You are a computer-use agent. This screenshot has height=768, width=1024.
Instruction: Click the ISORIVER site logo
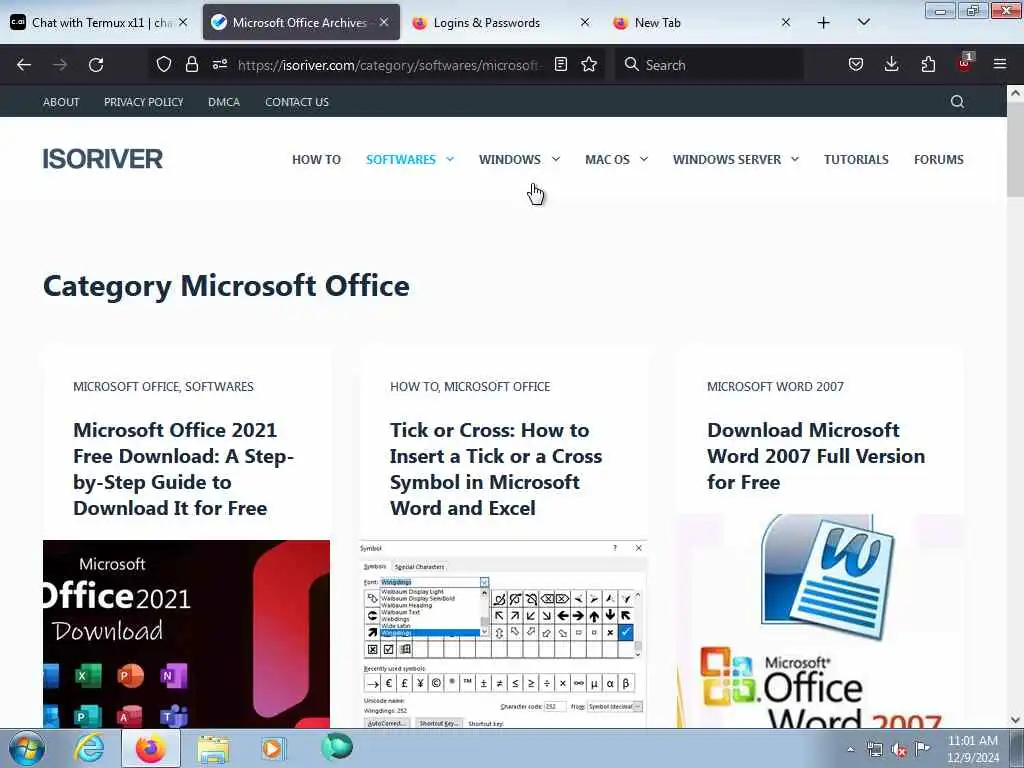[103, 159]
